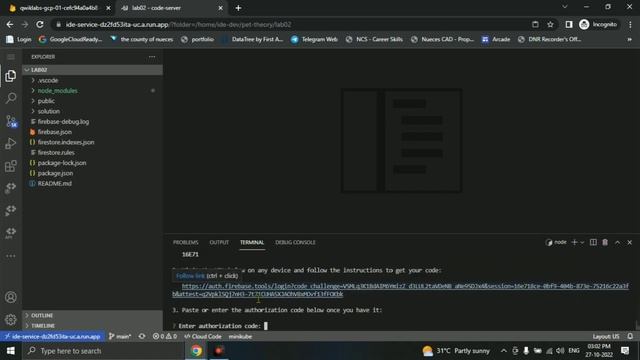
Task: Expand the node_modules folder
Action: tap(93, 91)
